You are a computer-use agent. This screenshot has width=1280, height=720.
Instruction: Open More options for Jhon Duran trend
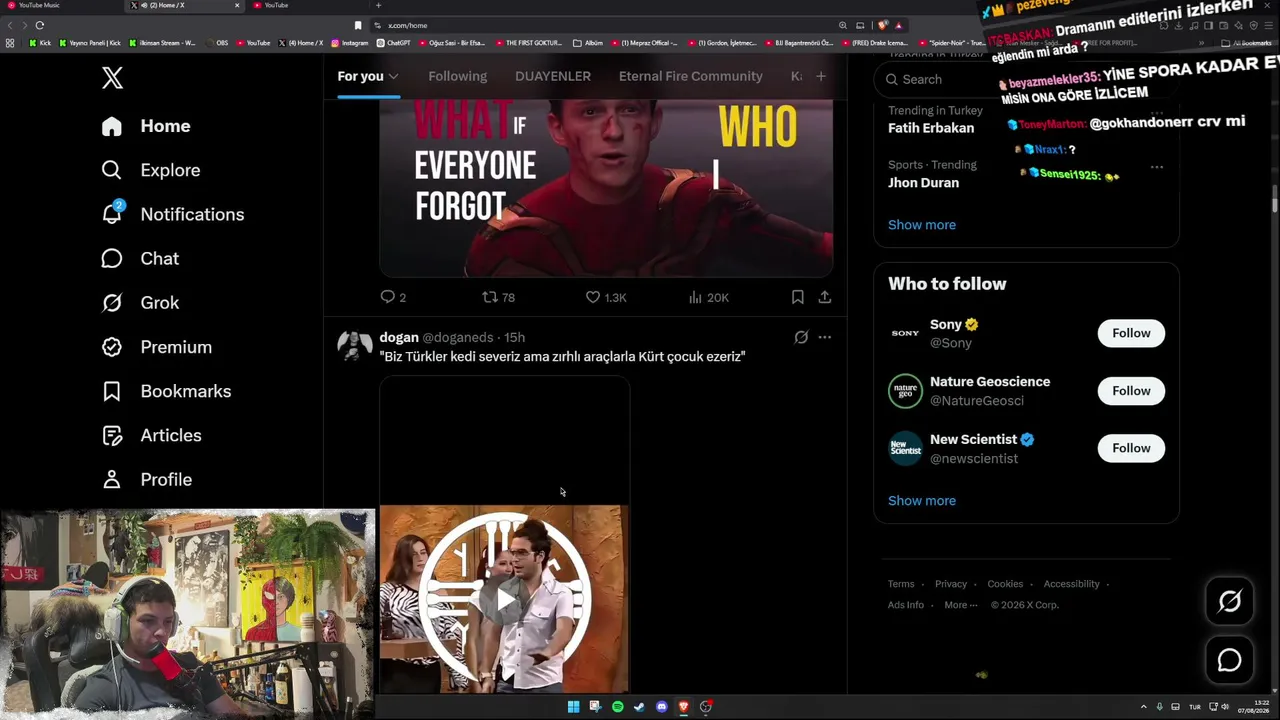(x=1157, y=167)
